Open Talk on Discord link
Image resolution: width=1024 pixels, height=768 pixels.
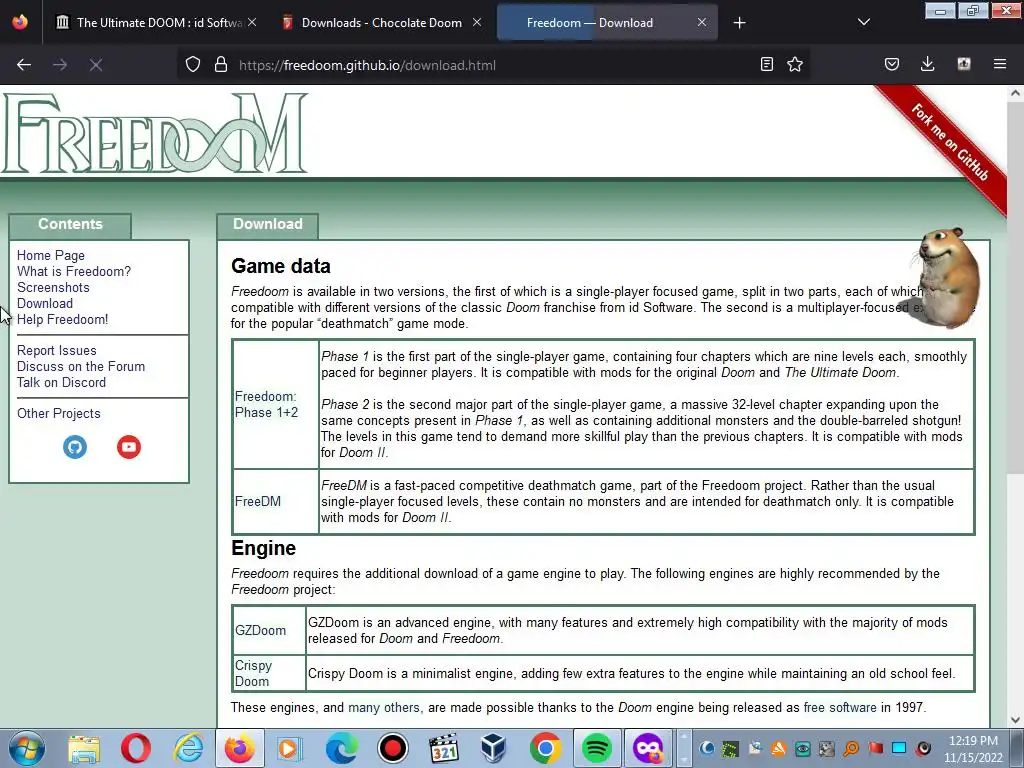click(61, 383)
